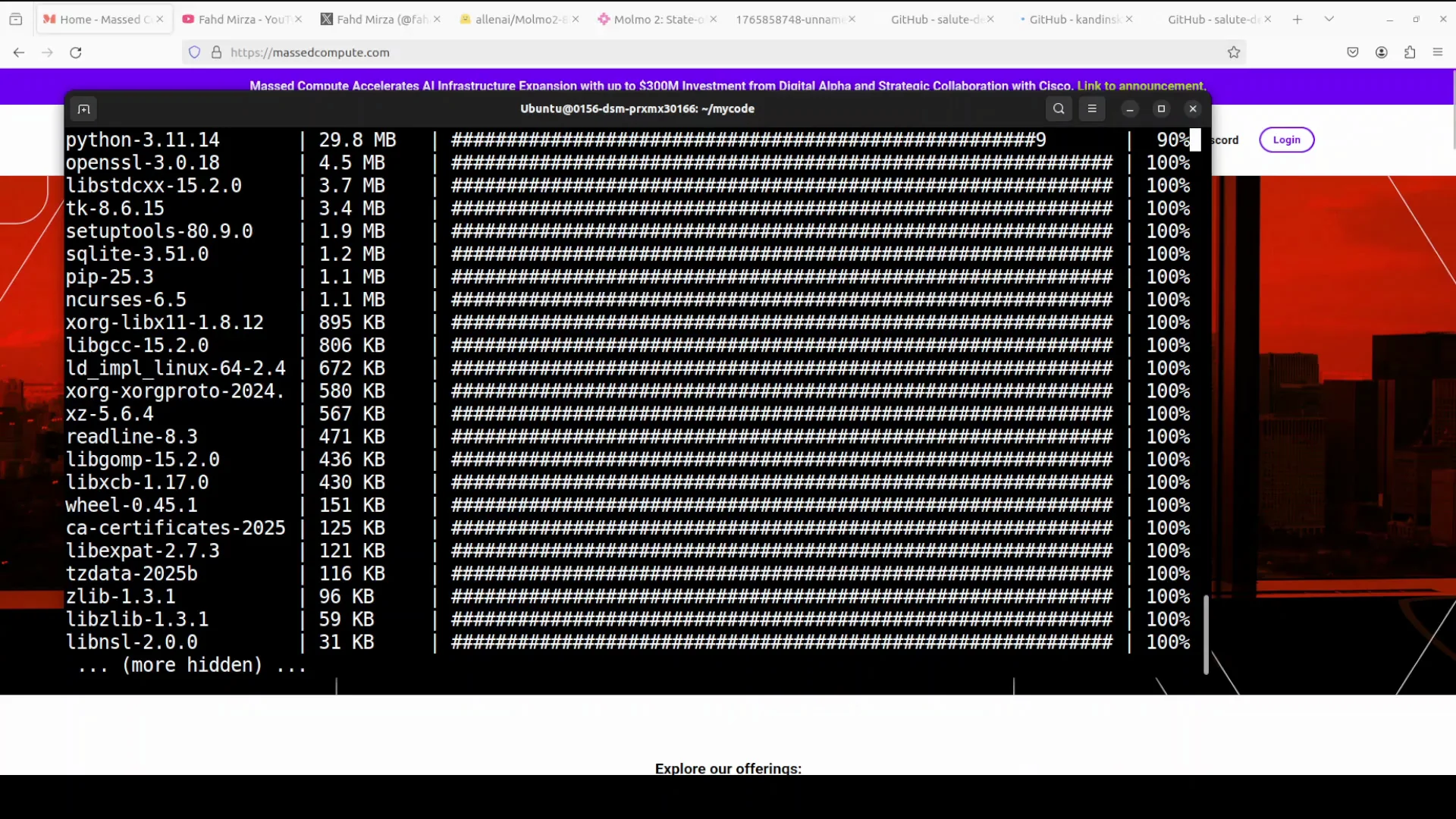
Task: Open the Link to announcement link
Action: click(1141, 86)
